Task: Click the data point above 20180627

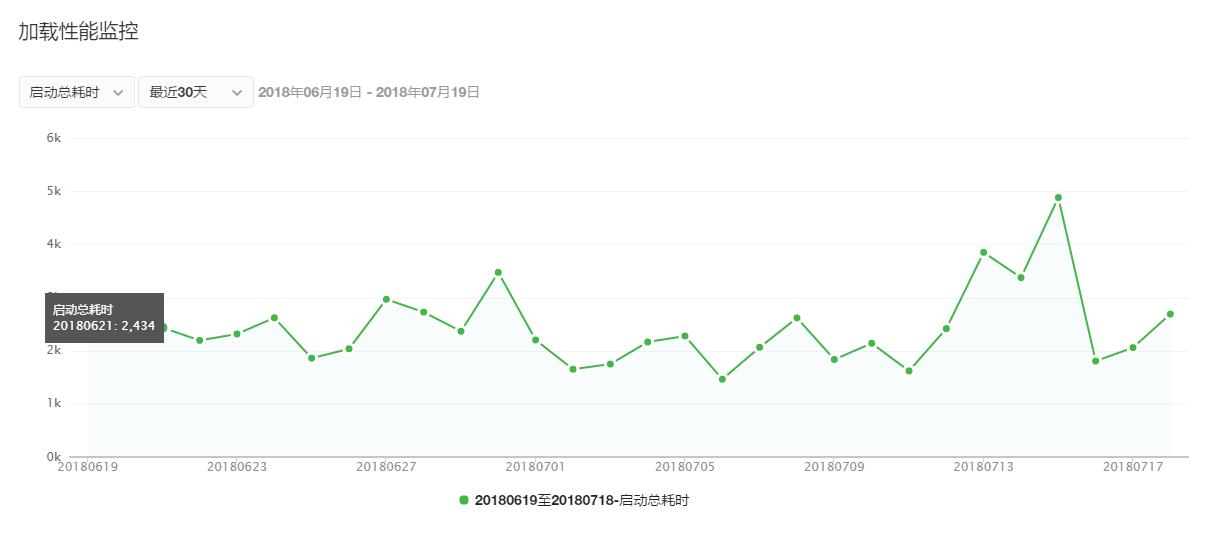Action: (x=386, y=299)
